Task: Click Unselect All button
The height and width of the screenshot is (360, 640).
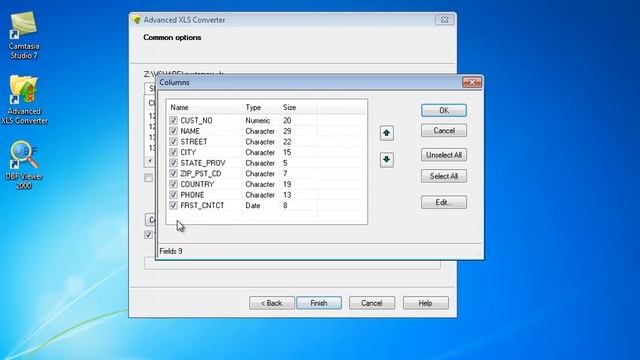Action: coord(444,155)
